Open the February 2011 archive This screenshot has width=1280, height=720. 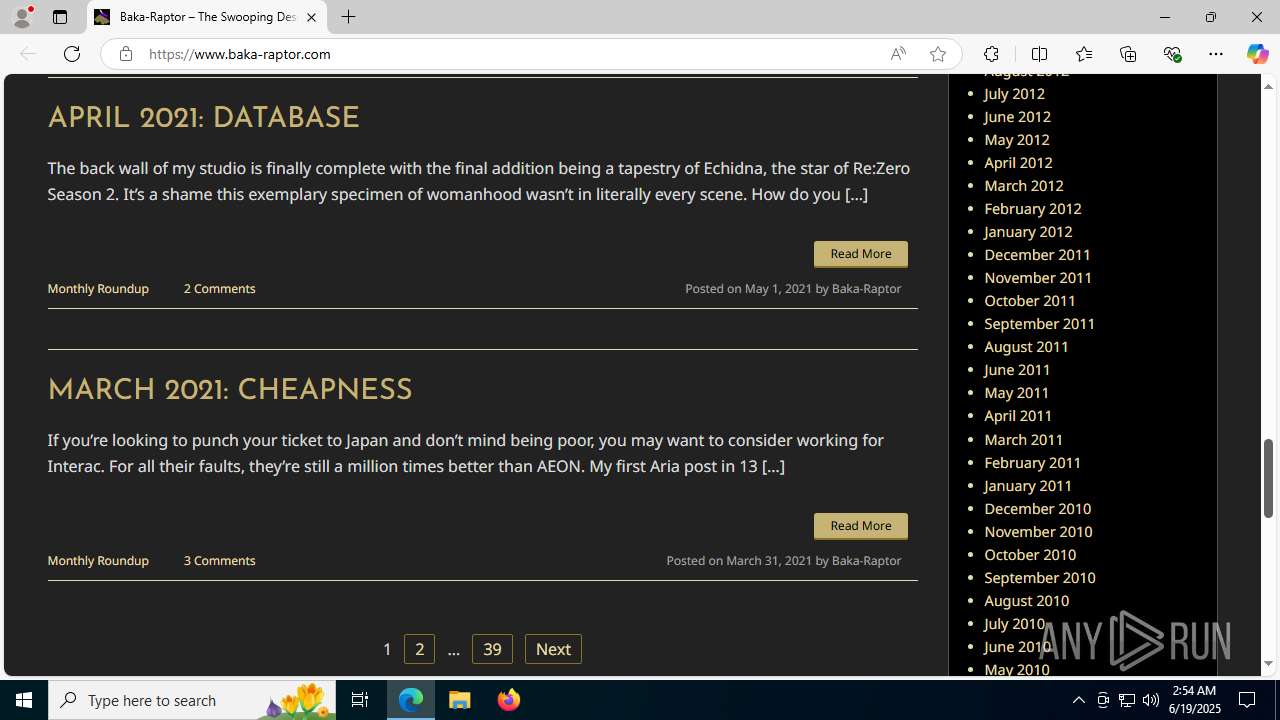coord(1032,462)
